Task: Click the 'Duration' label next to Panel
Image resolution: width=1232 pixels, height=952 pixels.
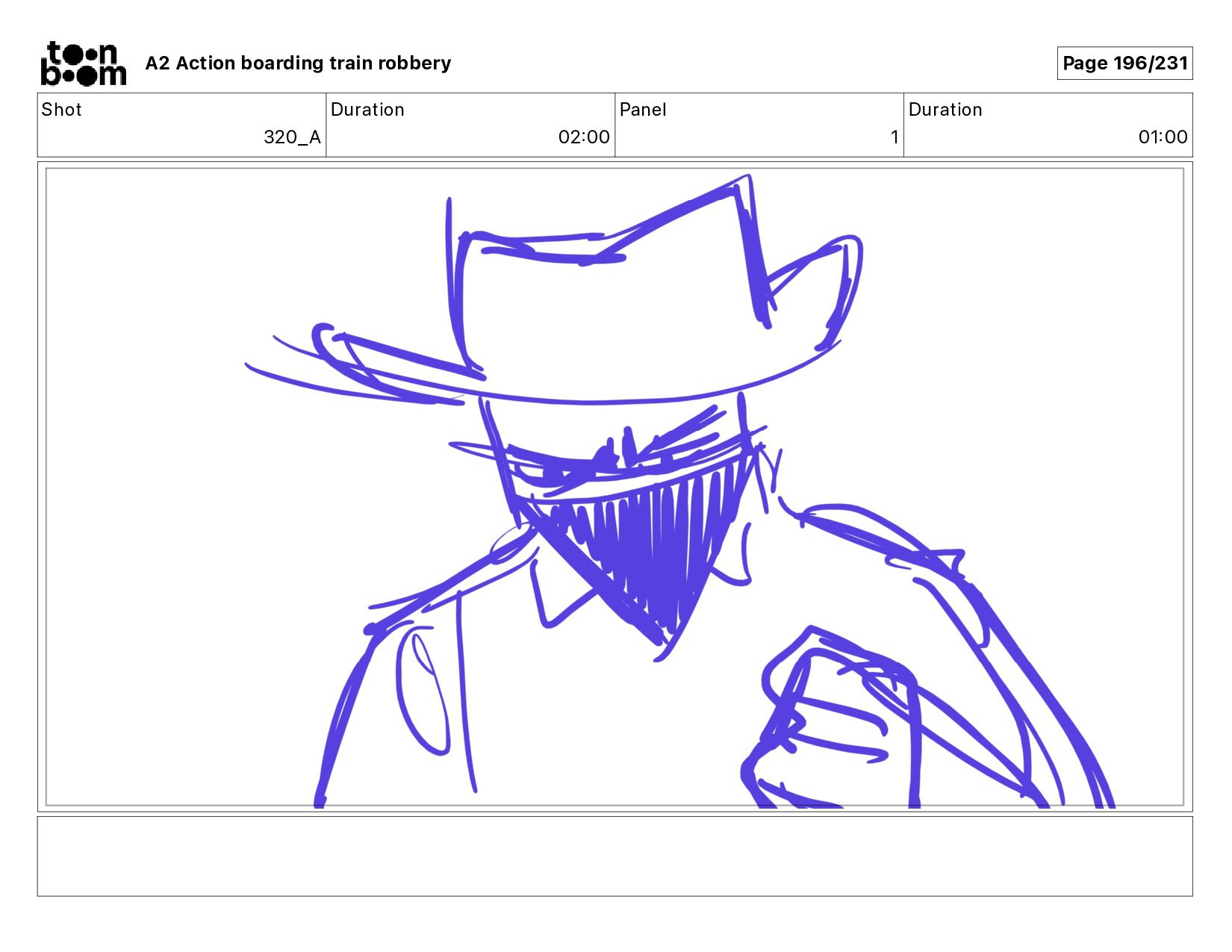Action: click(x=945, y=110)
